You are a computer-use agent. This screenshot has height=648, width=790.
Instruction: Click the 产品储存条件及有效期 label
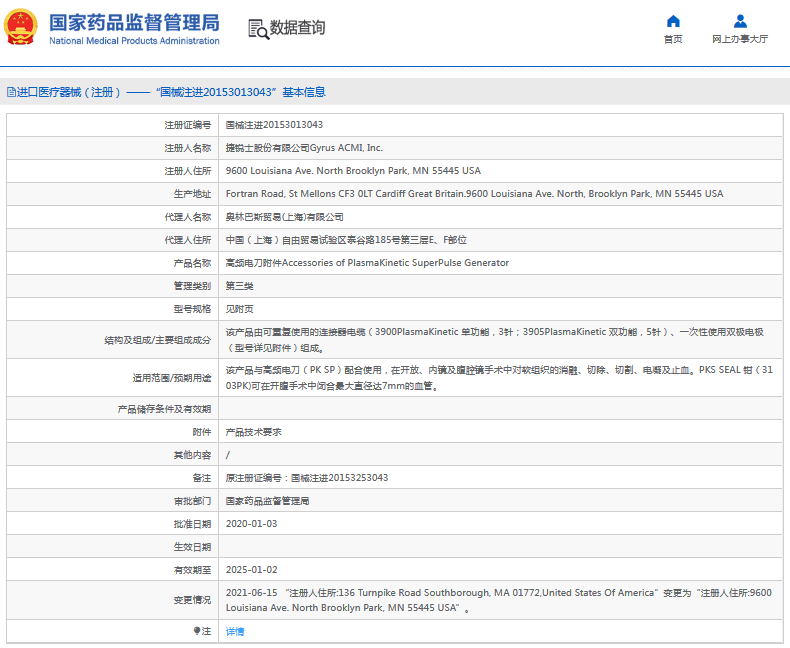(x=164, y=409)
